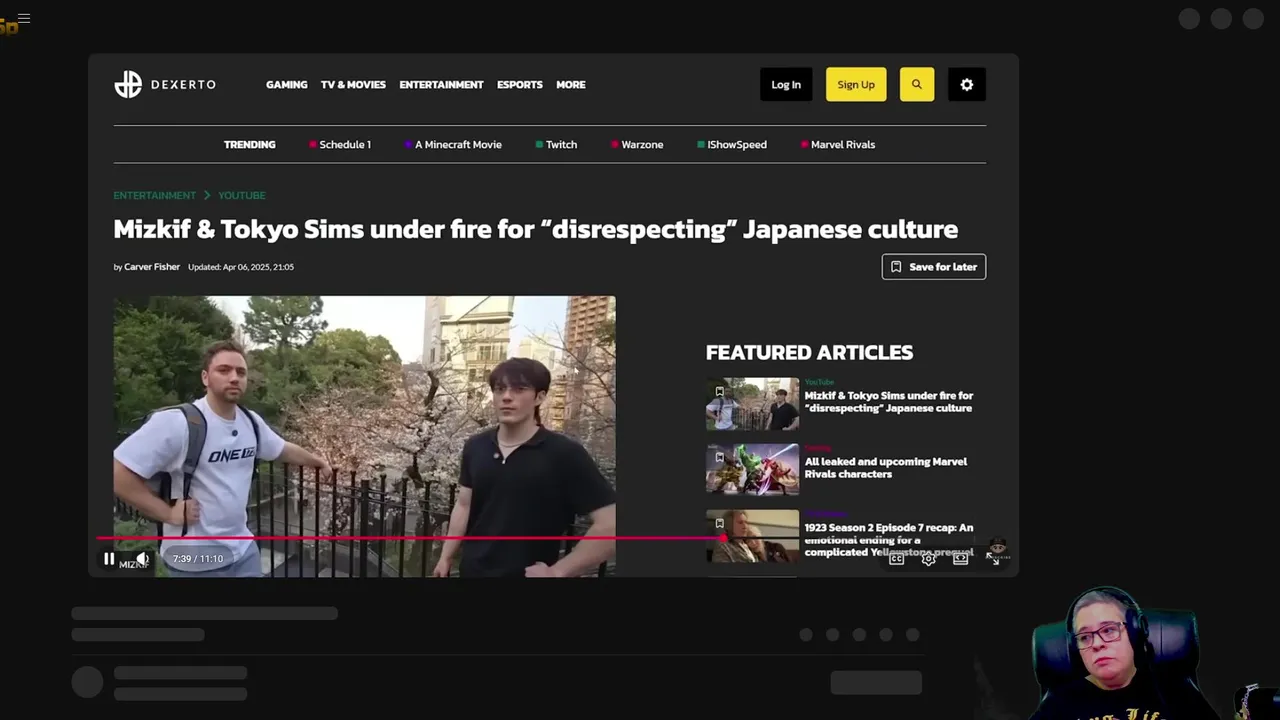Click the Dexerto logo
Screen dimensions: 1280x720
(165, 84)
